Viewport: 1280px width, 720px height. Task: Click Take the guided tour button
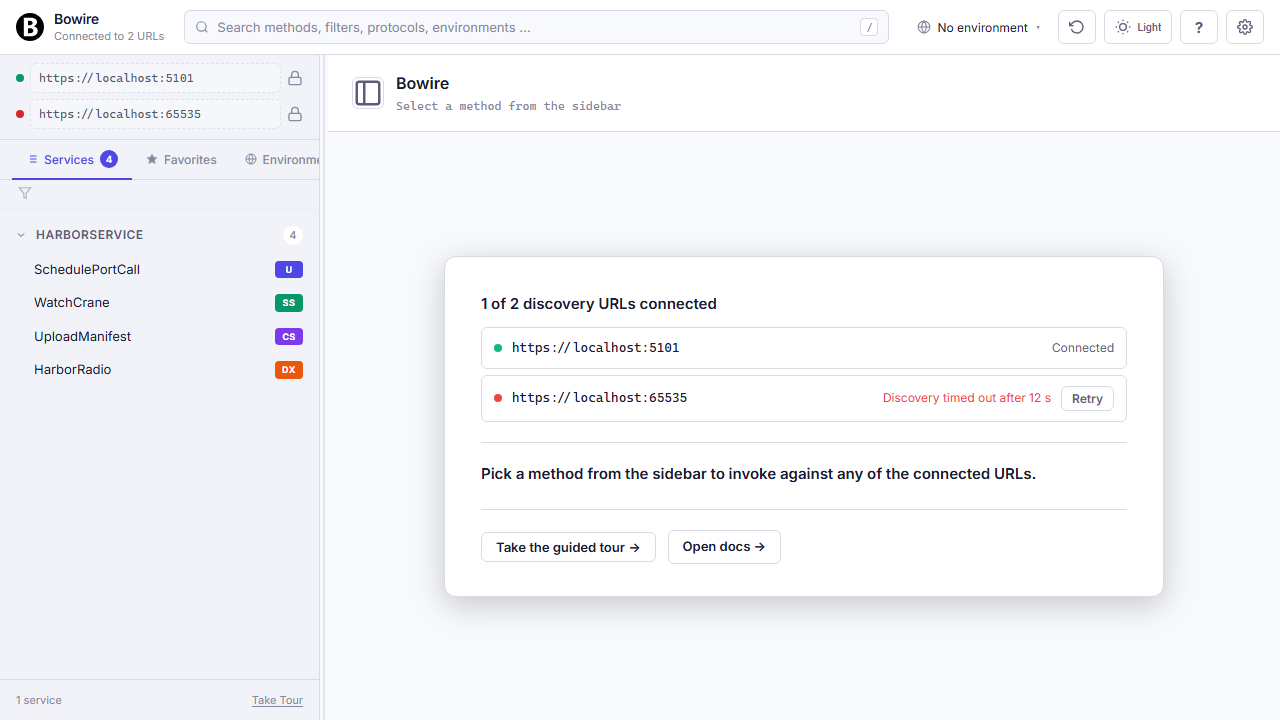568,547
